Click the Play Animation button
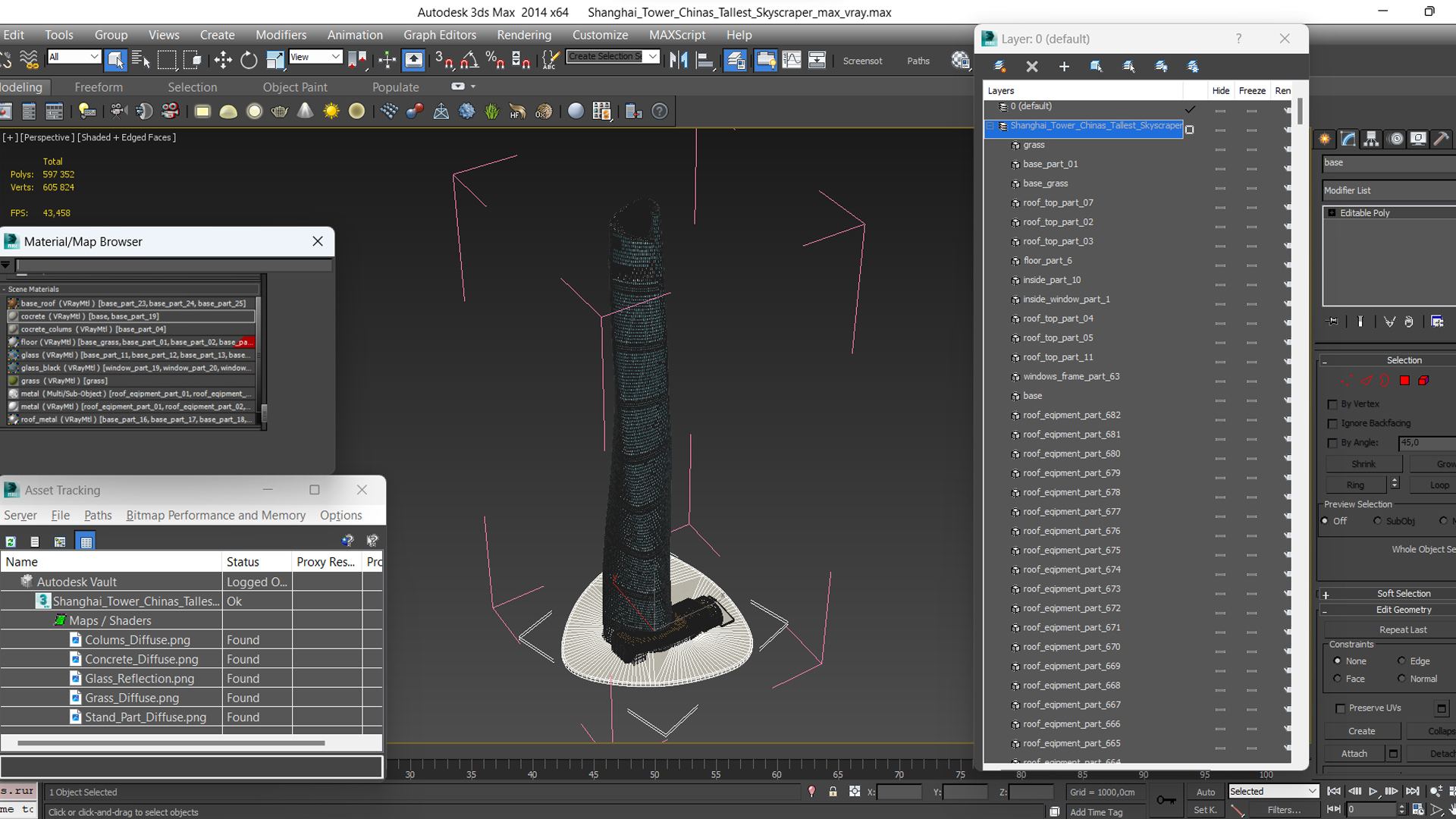Viewport: 1456px width, 819px height. tap(1373, 791)
